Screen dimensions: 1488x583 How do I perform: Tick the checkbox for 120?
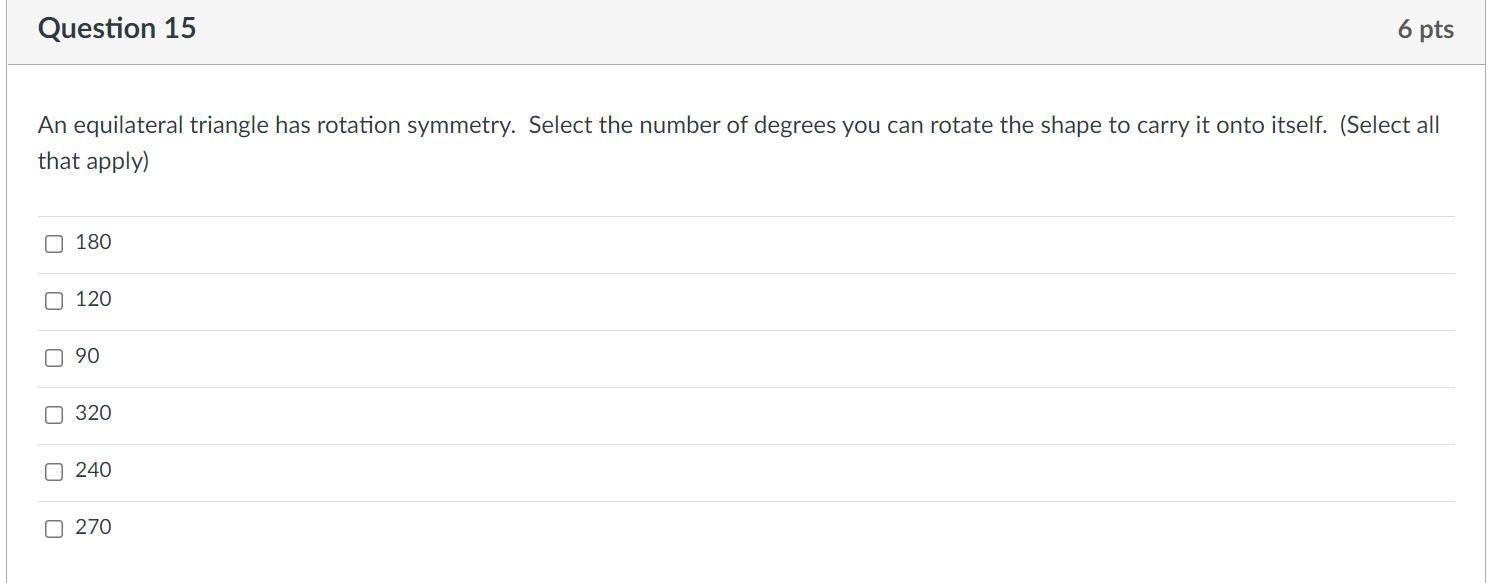click(54, 300)
